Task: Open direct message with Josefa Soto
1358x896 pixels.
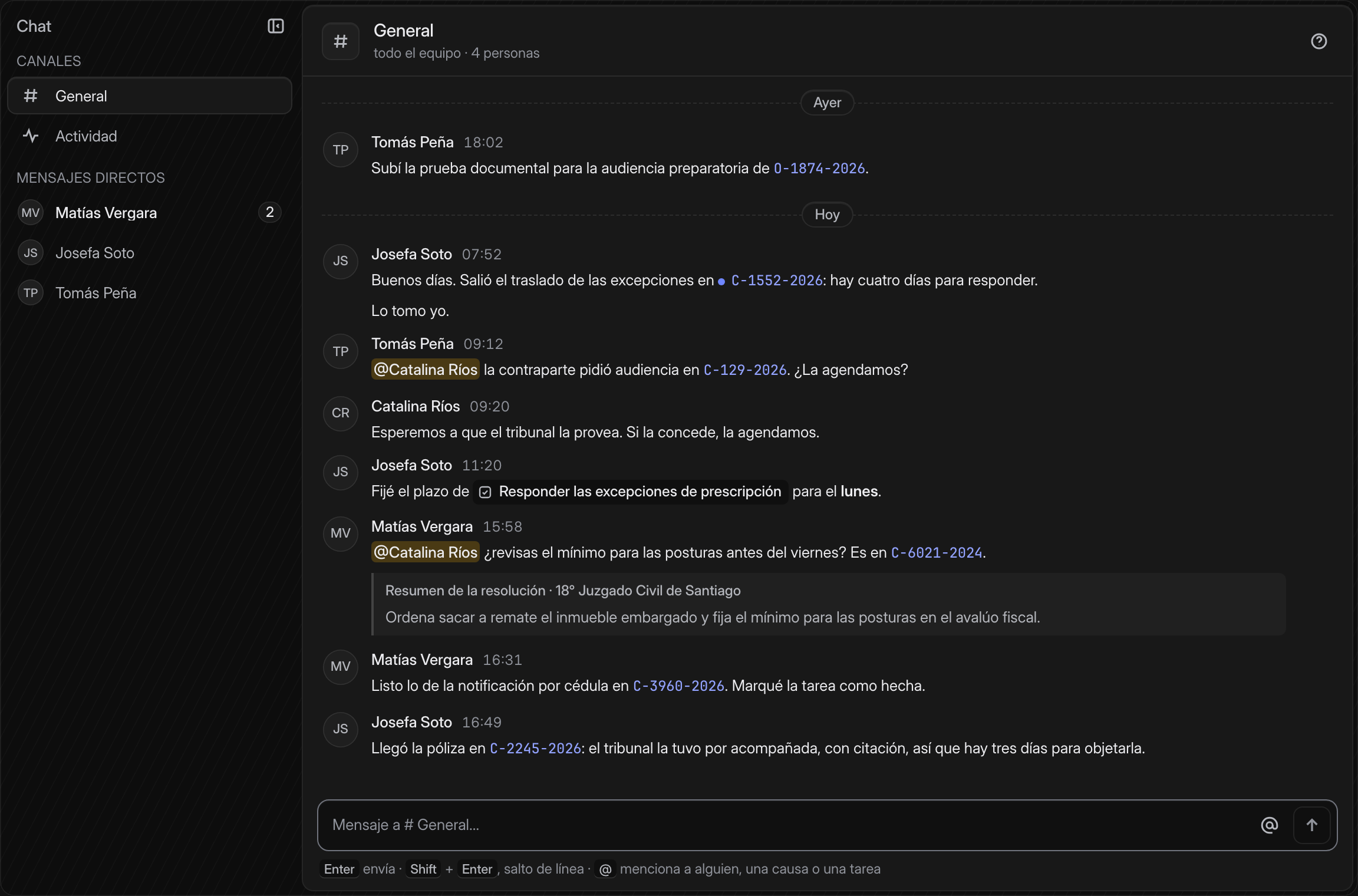Action: (150, 253)
